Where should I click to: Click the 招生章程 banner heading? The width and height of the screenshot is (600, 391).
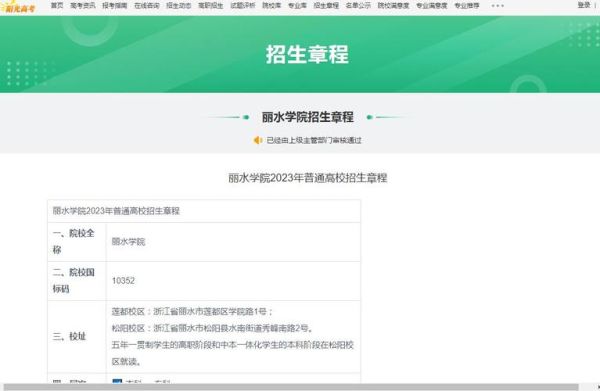coord(307,54)
